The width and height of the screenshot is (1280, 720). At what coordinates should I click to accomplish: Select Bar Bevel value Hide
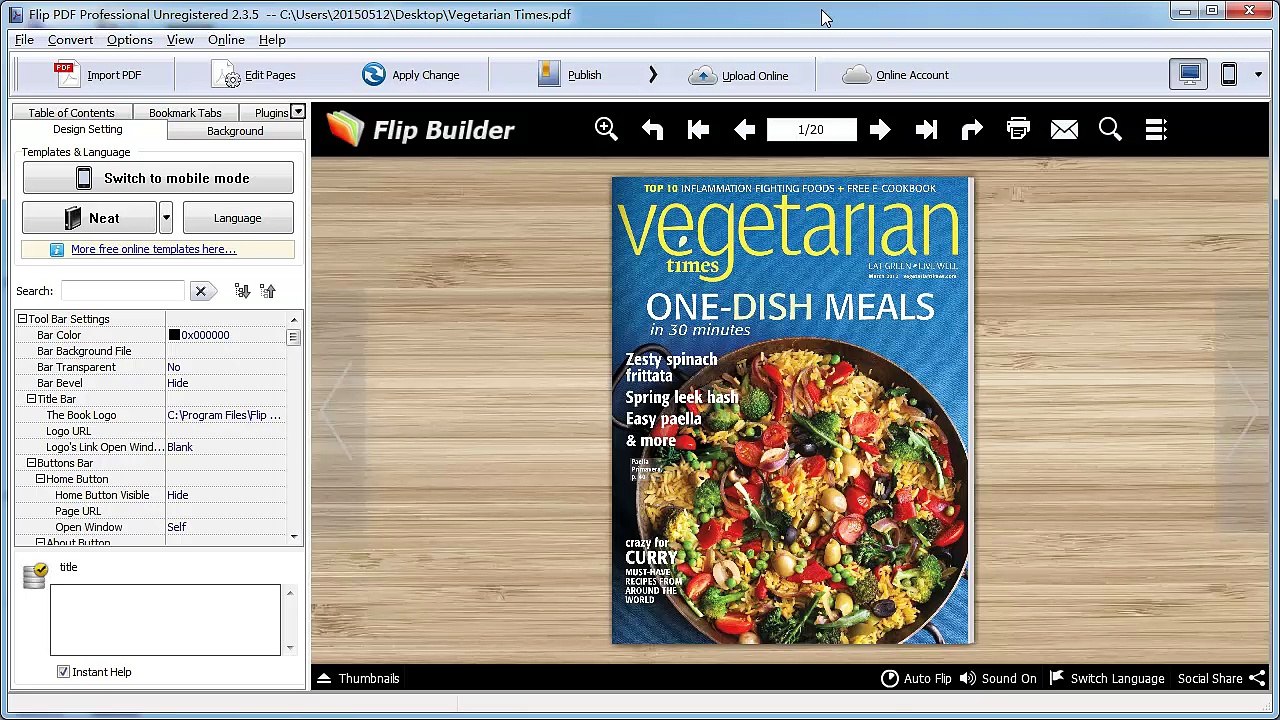[x=178, y=383]
